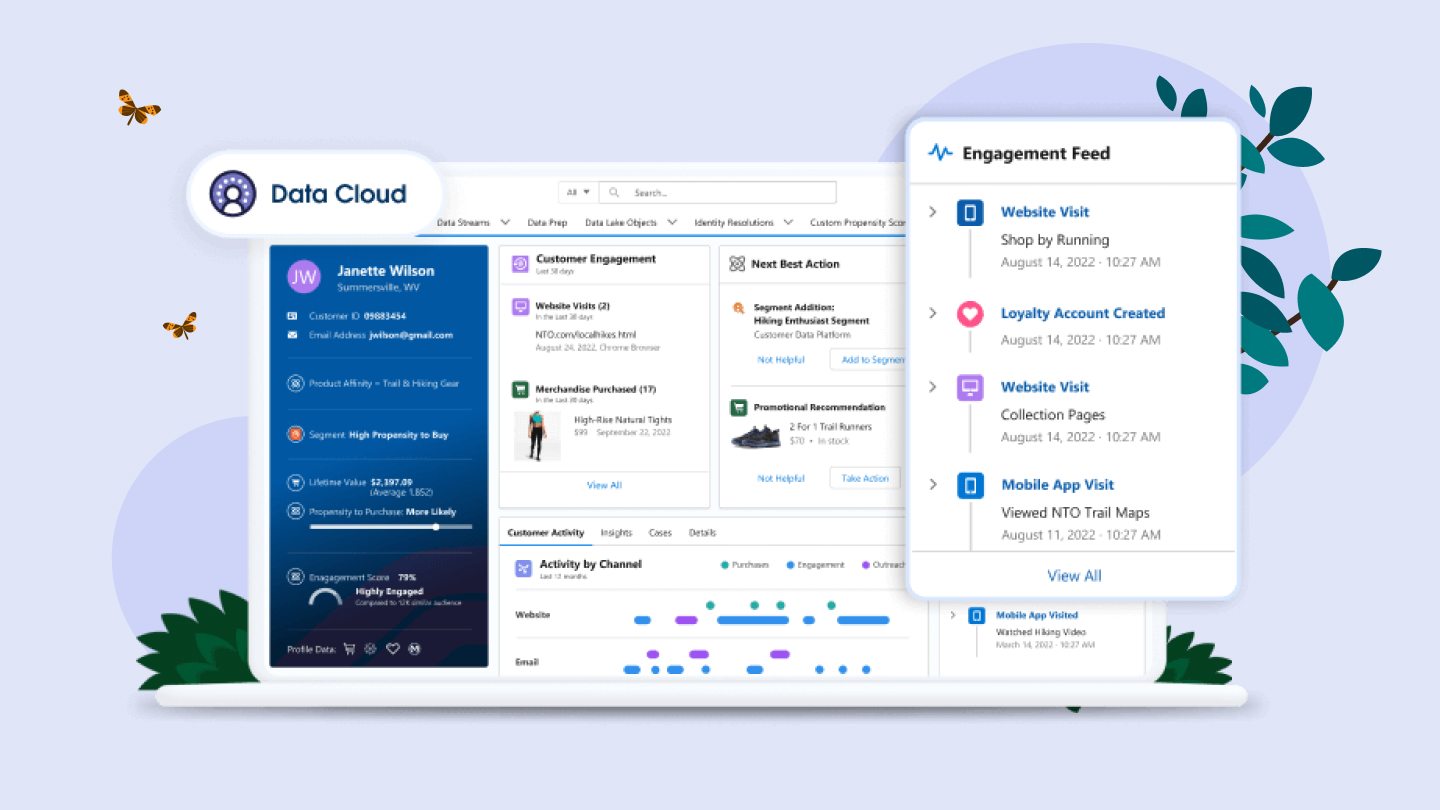Click View All in the Engagement Feed
1440x810 pixels.
pos(1073,575)
